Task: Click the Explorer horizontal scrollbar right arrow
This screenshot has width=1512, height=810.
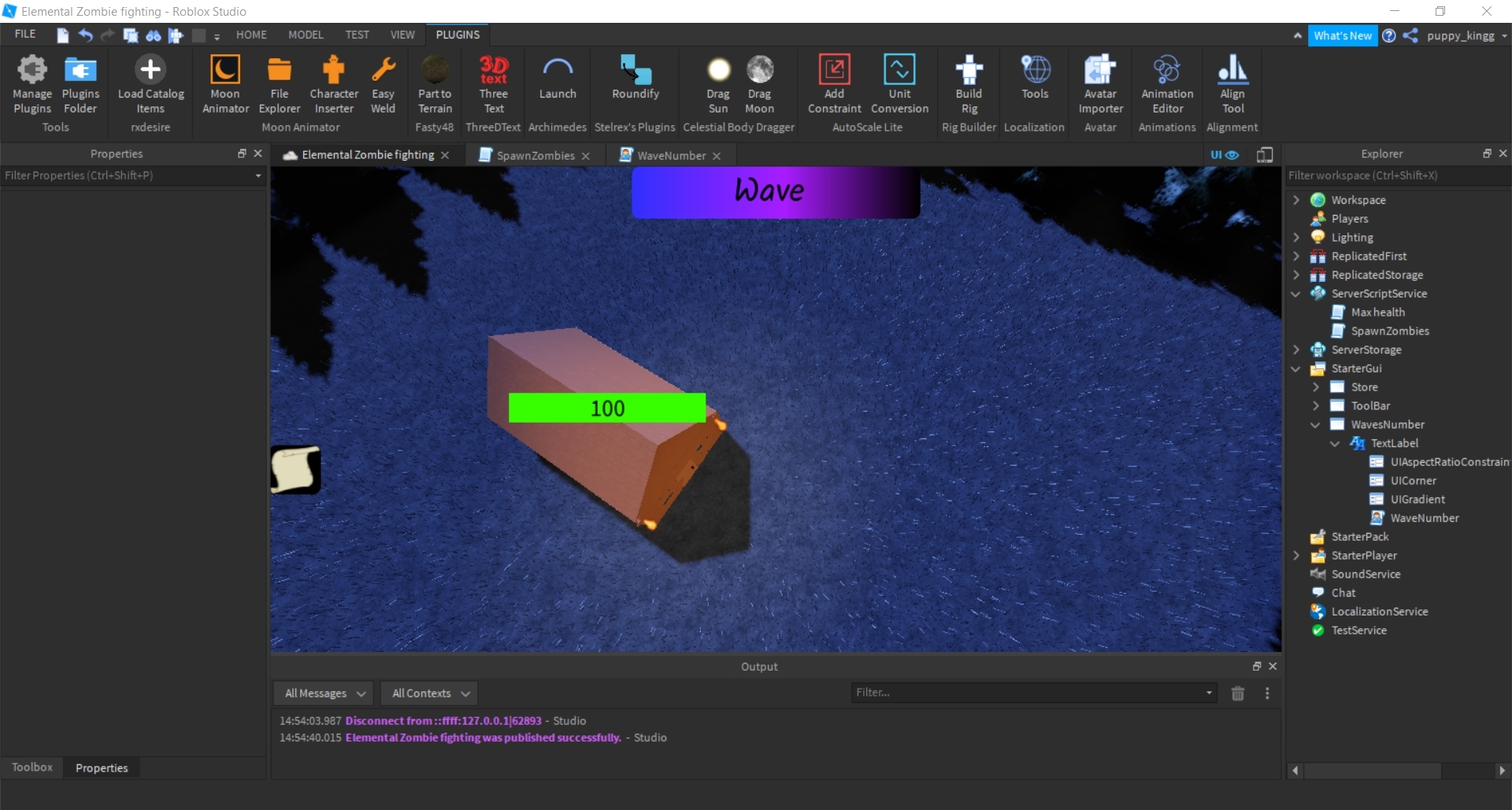Action: pyautogui.click(x=1502, y=771)
